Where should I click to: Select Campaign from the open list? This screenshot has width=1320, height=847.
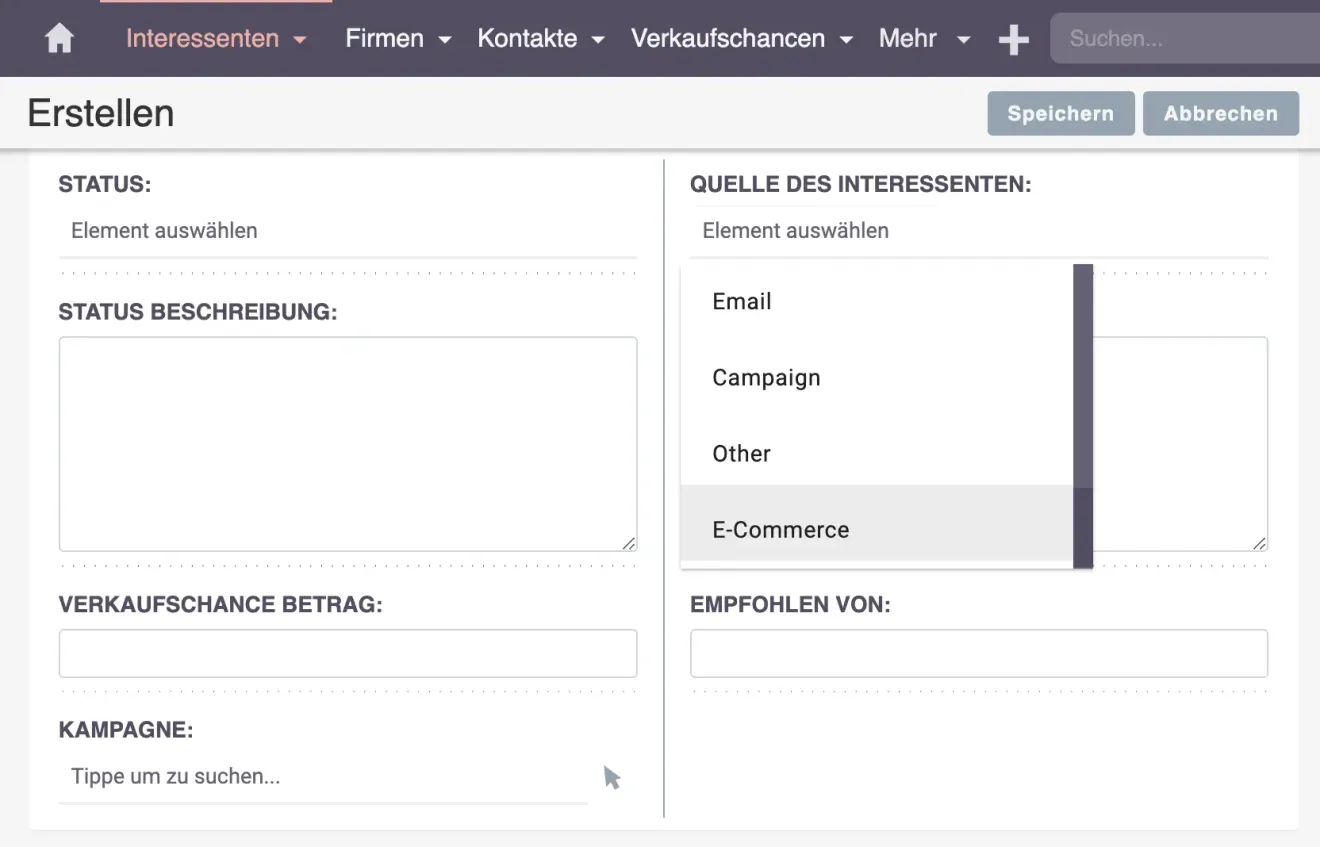point(766,377)
